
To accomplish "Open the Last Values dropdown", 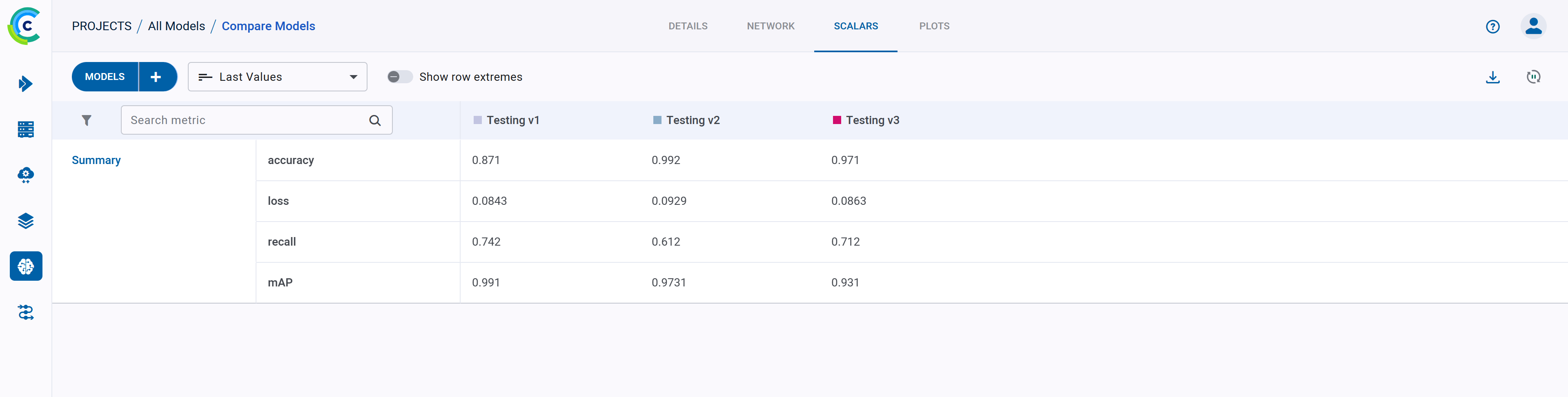I will [x=277, y=77].
